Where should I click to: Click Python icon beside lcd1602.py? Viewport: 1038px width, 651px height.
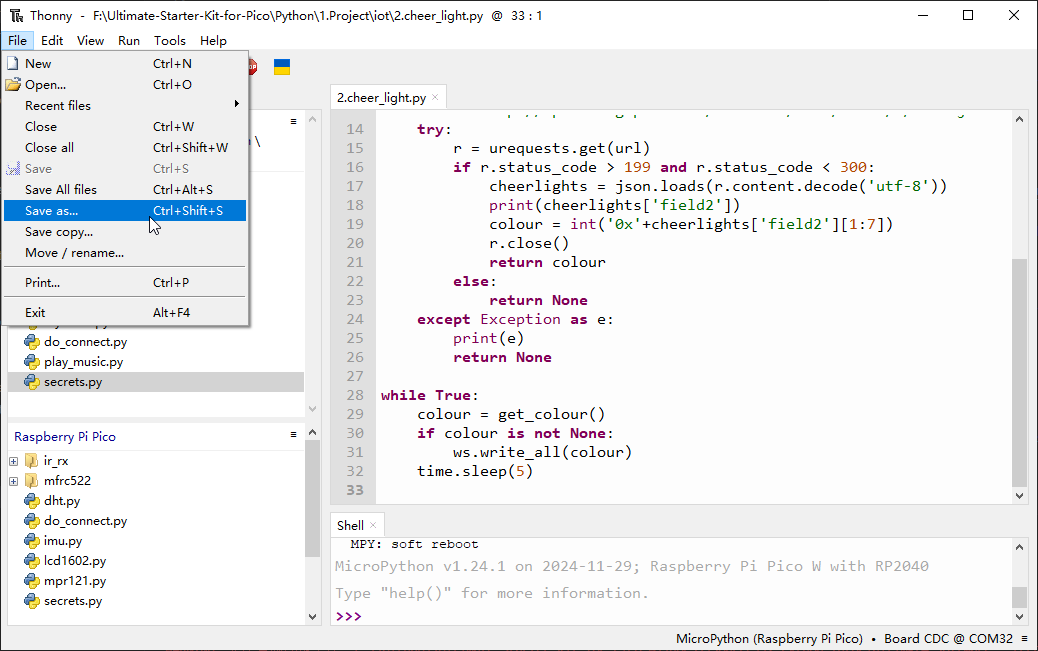point(32,560)
